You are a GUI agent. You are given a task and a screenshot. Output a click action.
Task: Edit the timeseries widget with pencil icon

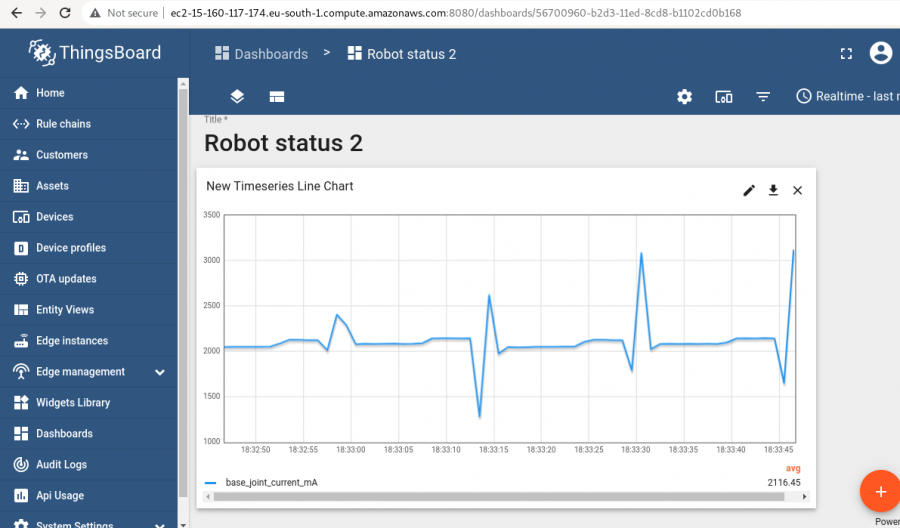coord(749,191)
